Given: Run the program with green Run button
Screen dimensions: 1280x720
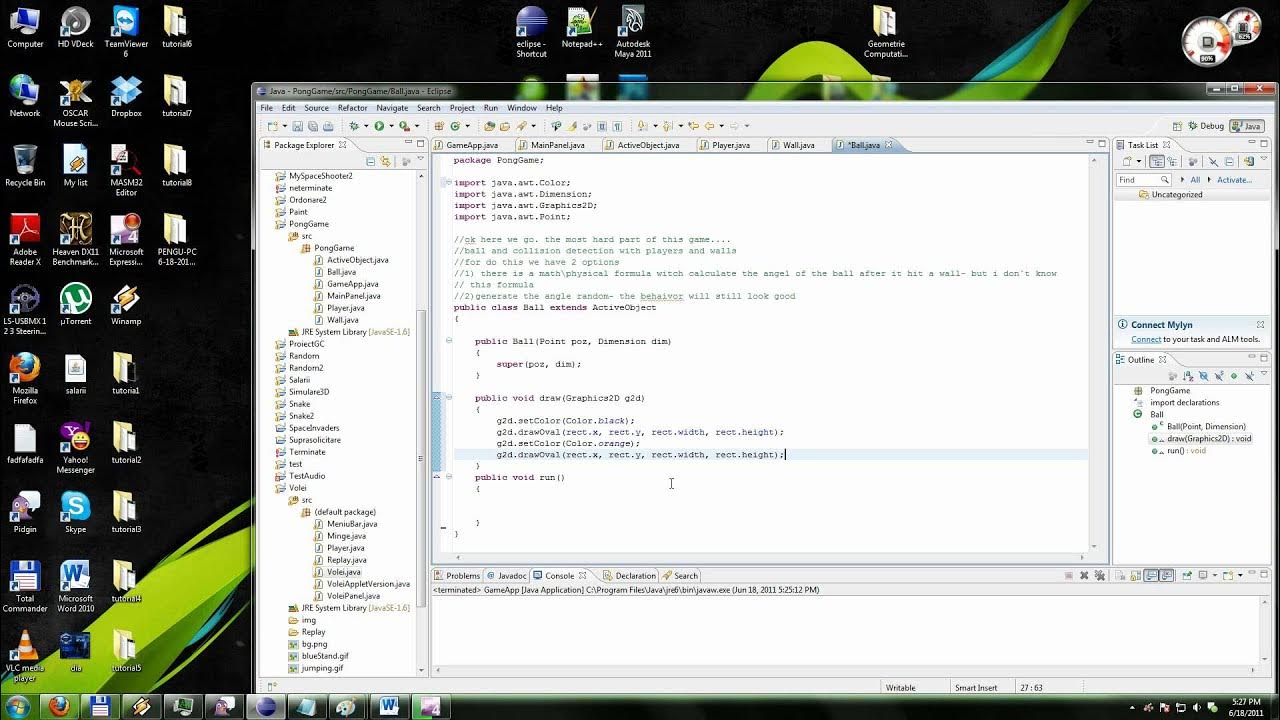Looking at the screenshot, I should tap(379, 126).
